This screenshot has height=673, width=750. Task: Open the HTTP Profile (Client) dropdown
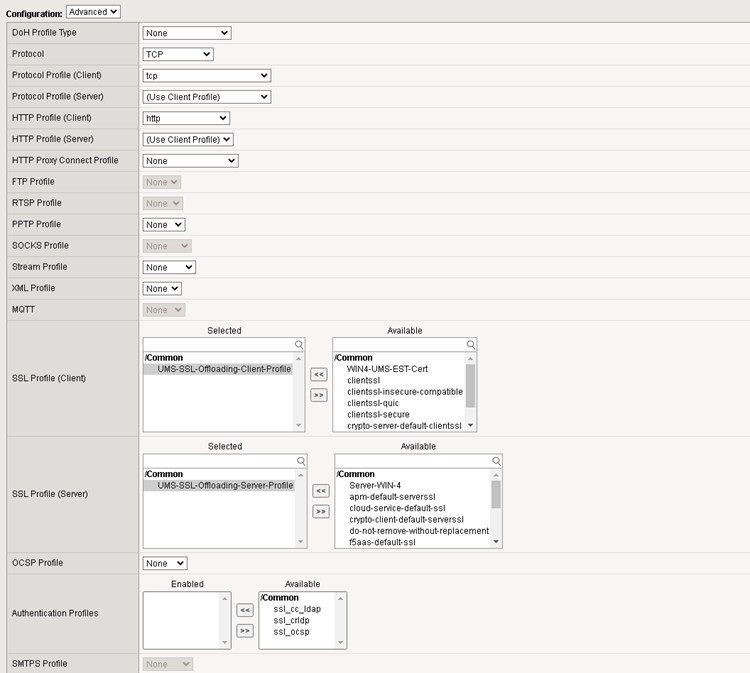click(186, 118)
